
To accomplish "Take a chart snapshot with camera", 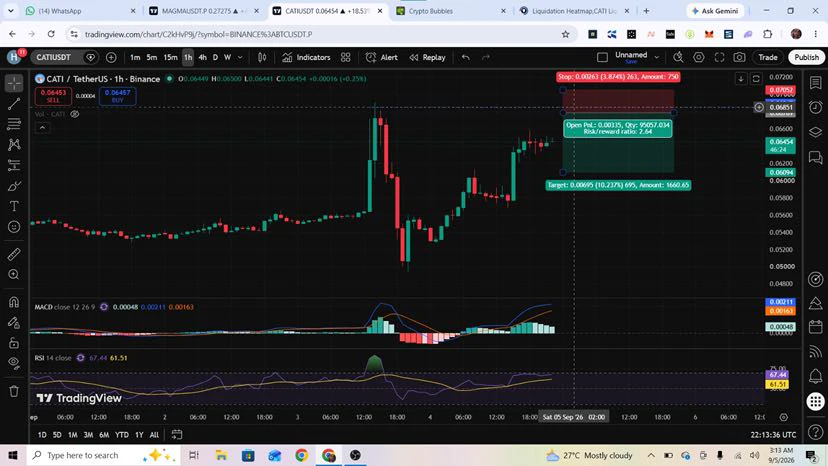I will pyautogui.click(x=739, y=57).
